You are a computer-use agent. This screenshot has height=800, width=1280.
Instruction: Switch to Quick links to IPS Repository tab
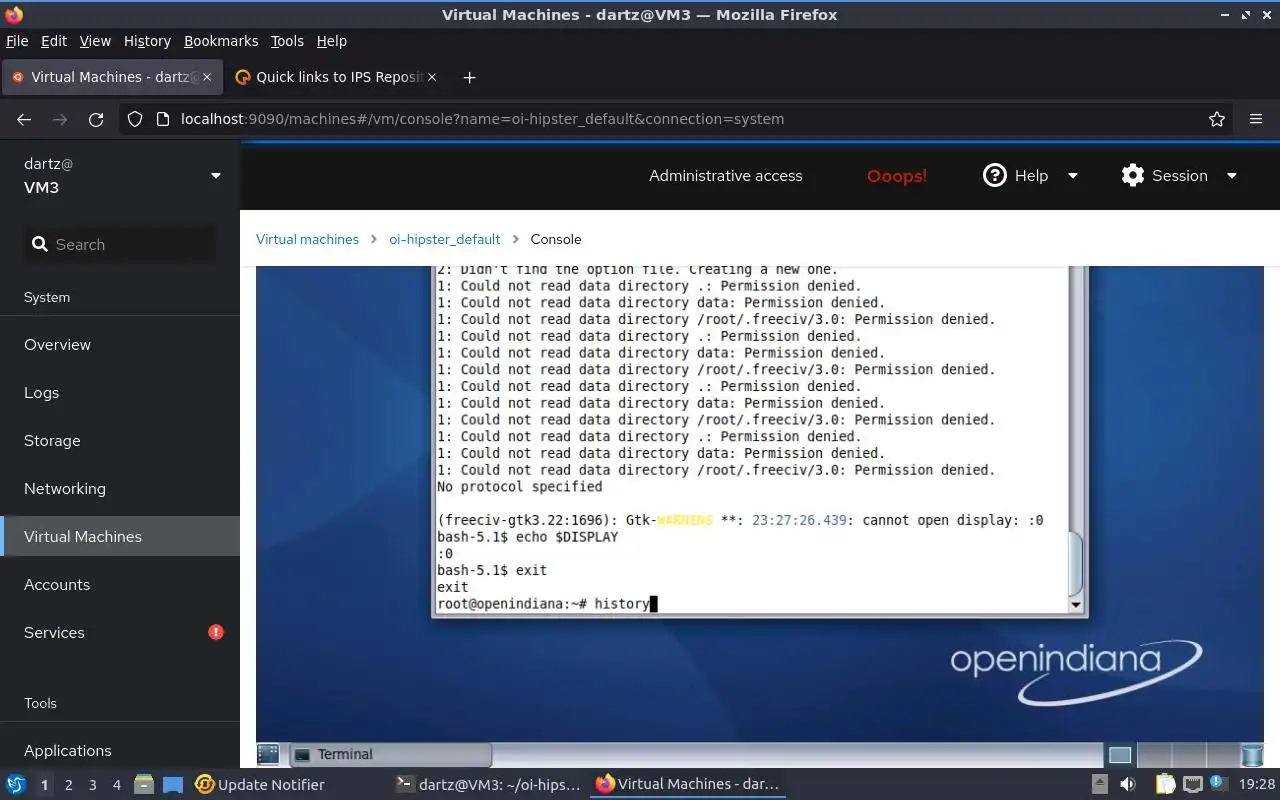tap(335, 77)
